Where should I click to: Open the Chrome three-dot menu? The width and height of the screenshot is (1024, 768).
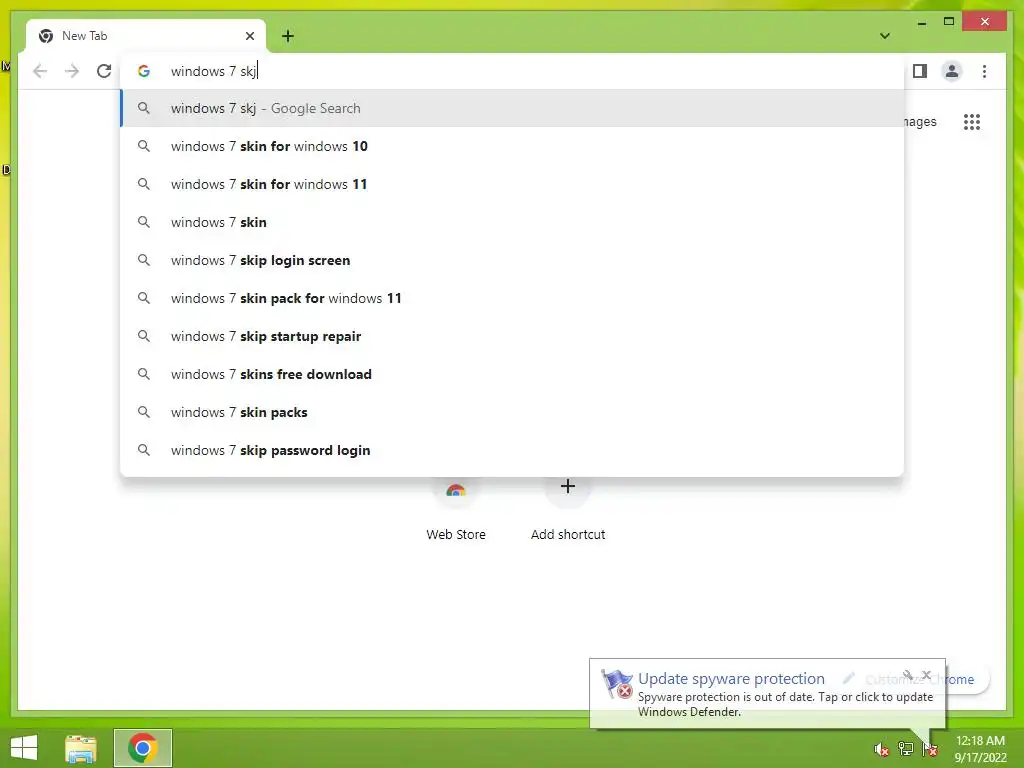[x=984, y=71]
